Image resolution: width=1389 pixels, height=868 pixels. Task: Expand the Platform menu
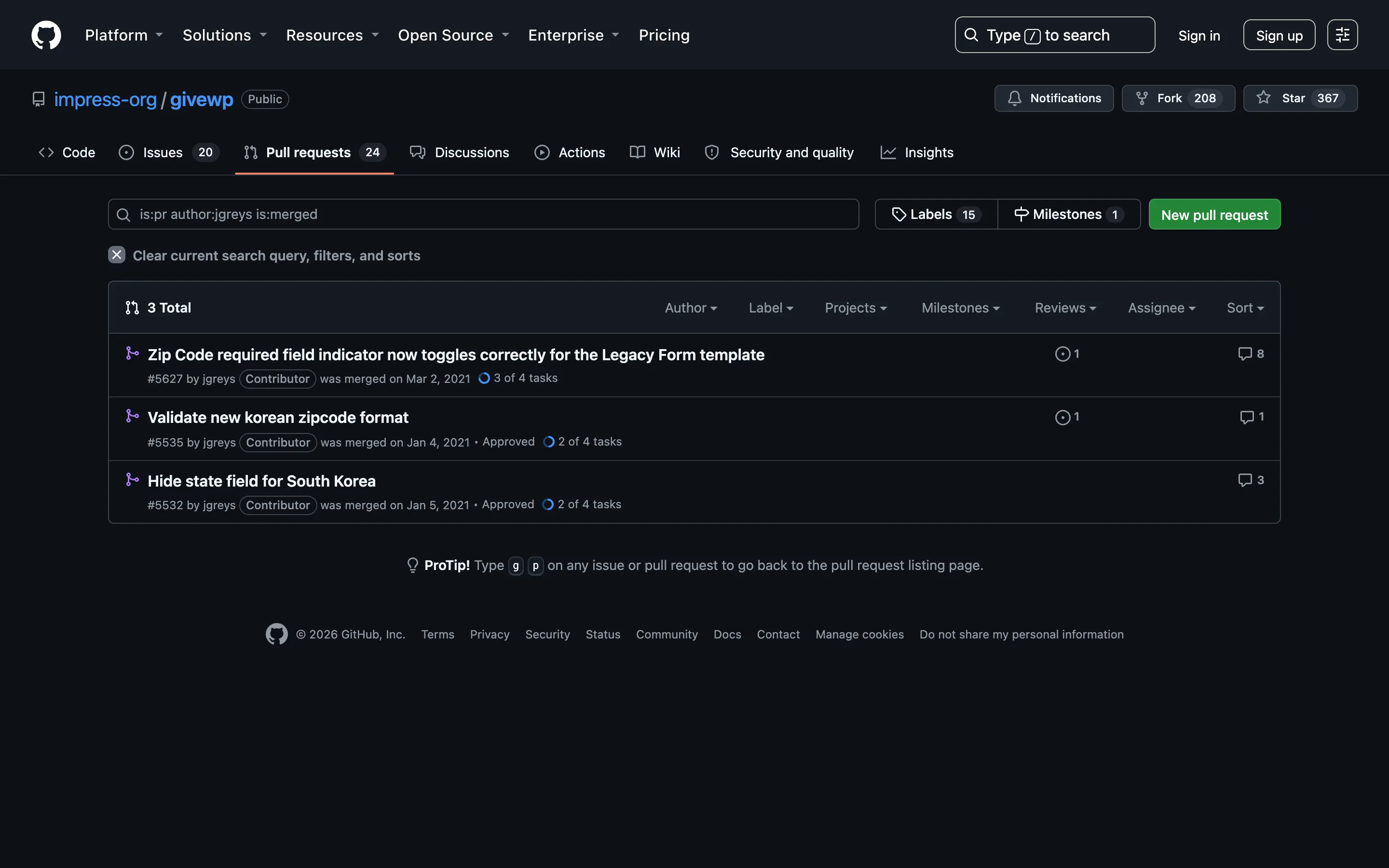124,35
